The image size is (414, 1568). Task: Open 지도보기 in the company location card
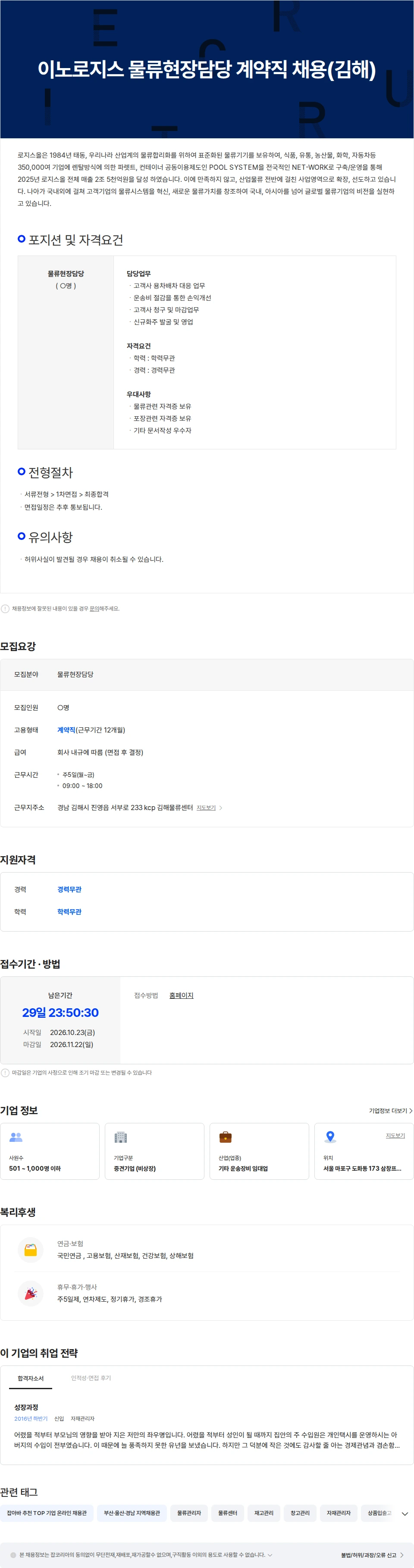pos(395,1135)
